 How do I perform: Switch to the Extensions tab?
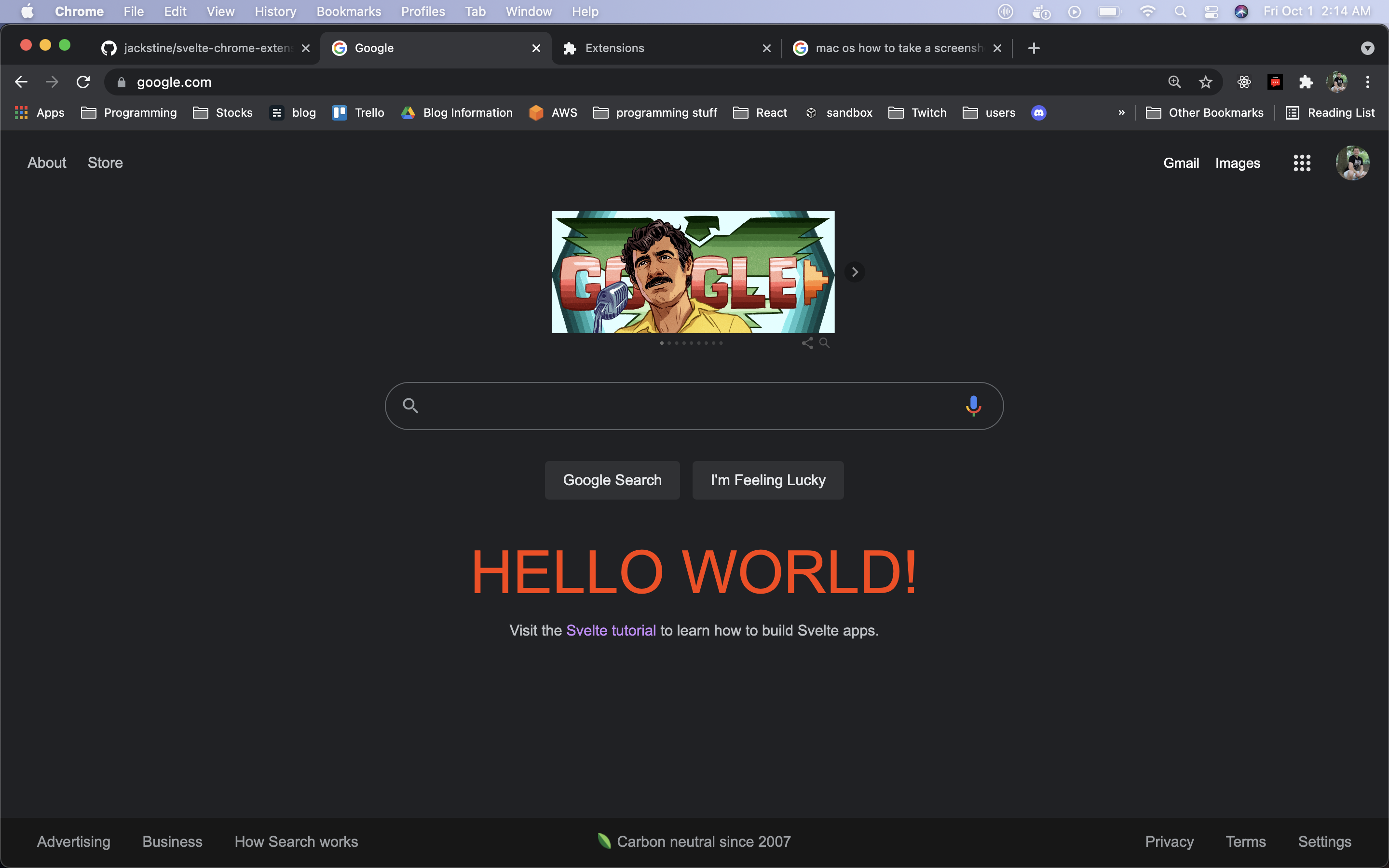pyautogui.click(x=666, y=48)
